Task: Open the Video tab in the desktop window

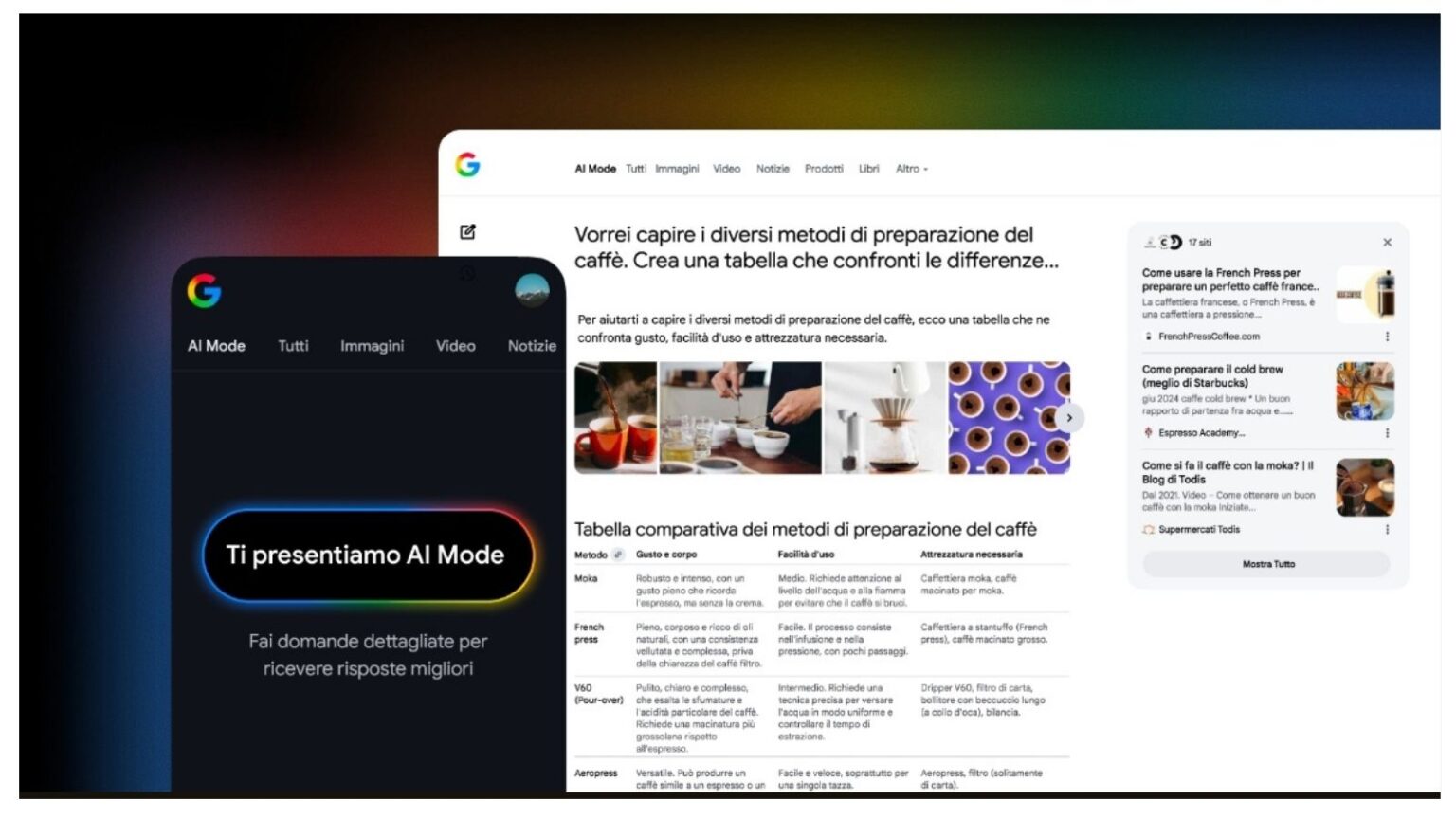Action: click(727, 169)
